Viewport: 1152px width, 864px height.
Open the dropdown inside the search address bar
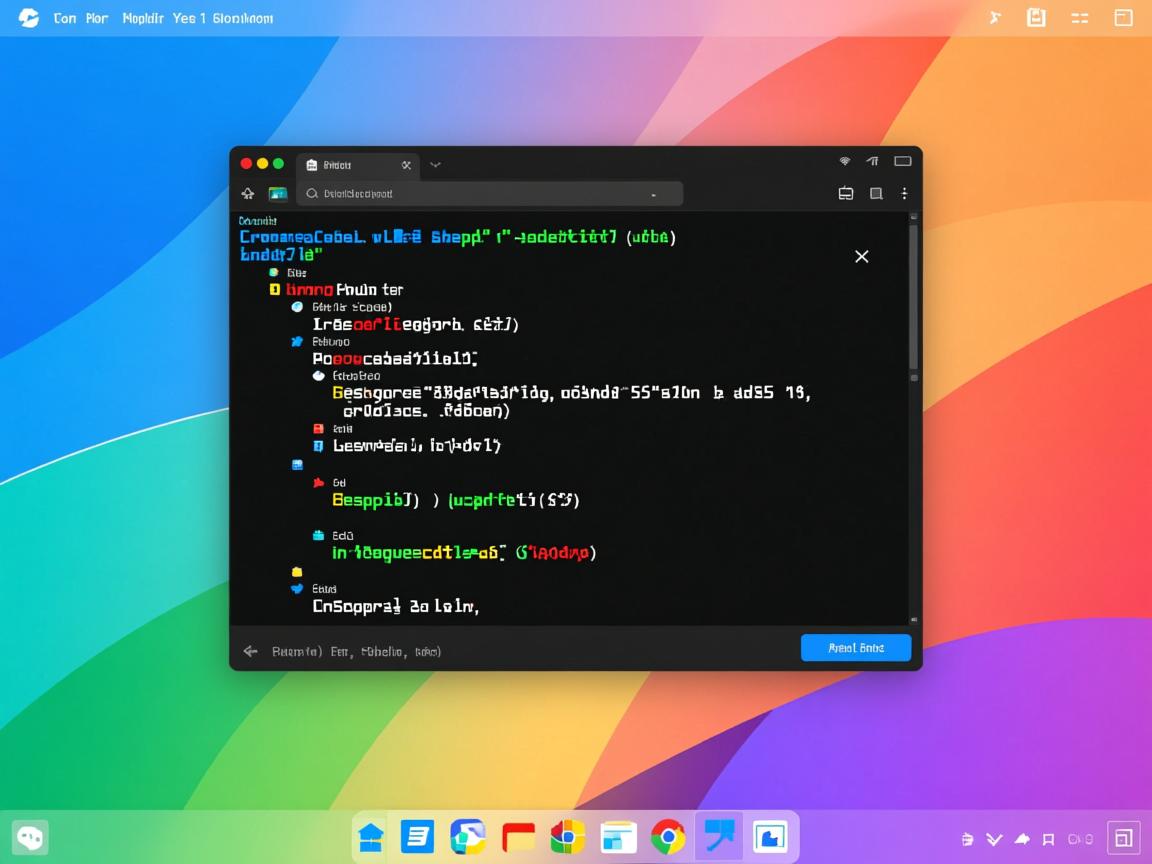point(653,194)
